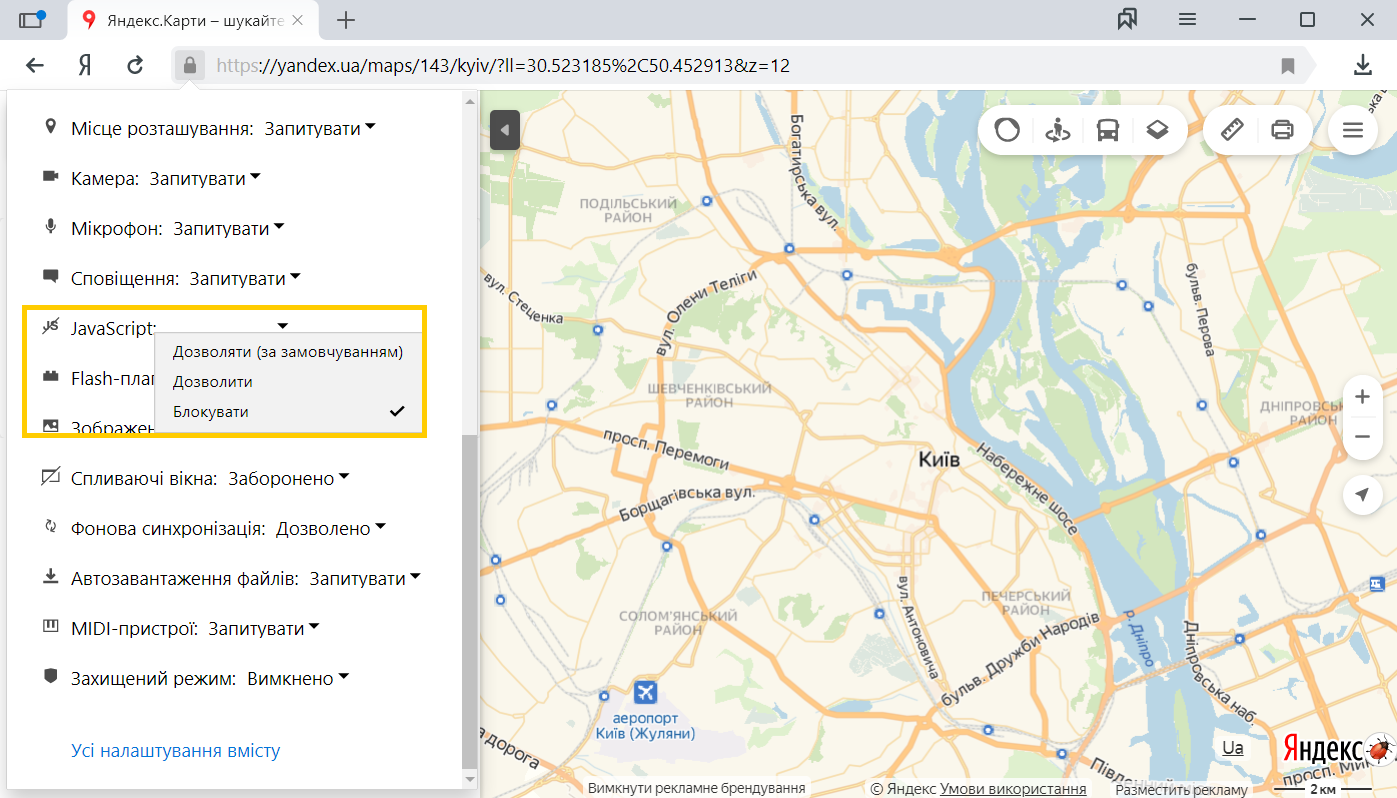Image resolution: width=1397 pixels, height=798 pixels.
Task: Open the Автозавантаження файлів dropdown
Action: 365,579
